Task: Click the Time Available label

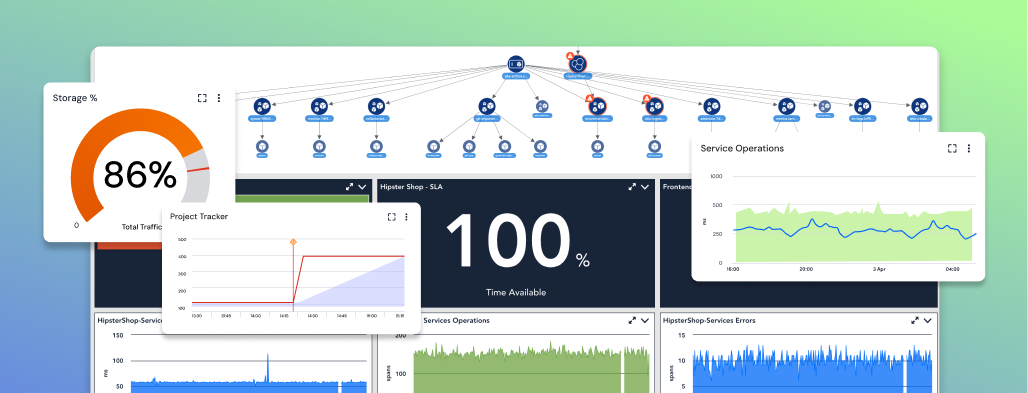Action: point(516,293)
